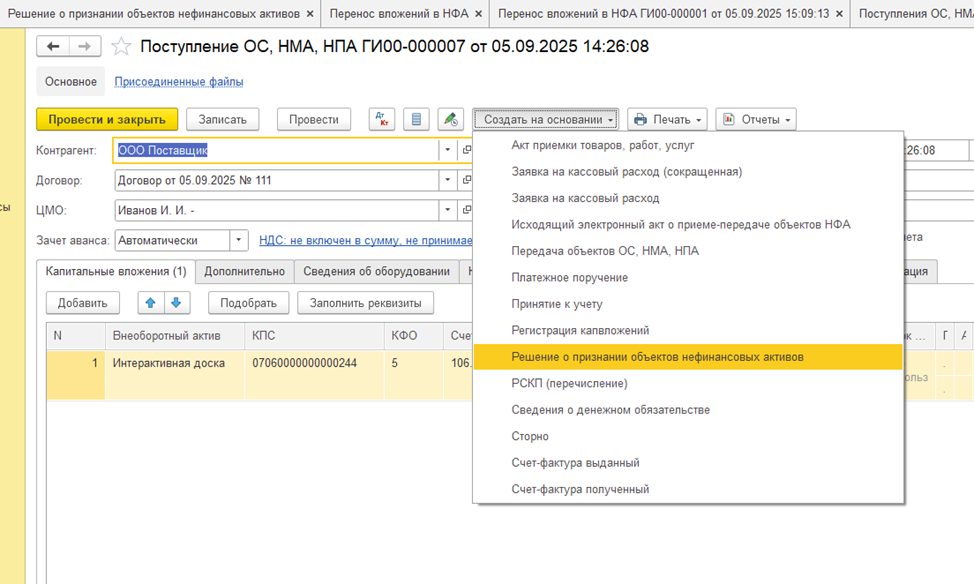
Task: Click the КФО column header
Action: [x=414, y=335]
